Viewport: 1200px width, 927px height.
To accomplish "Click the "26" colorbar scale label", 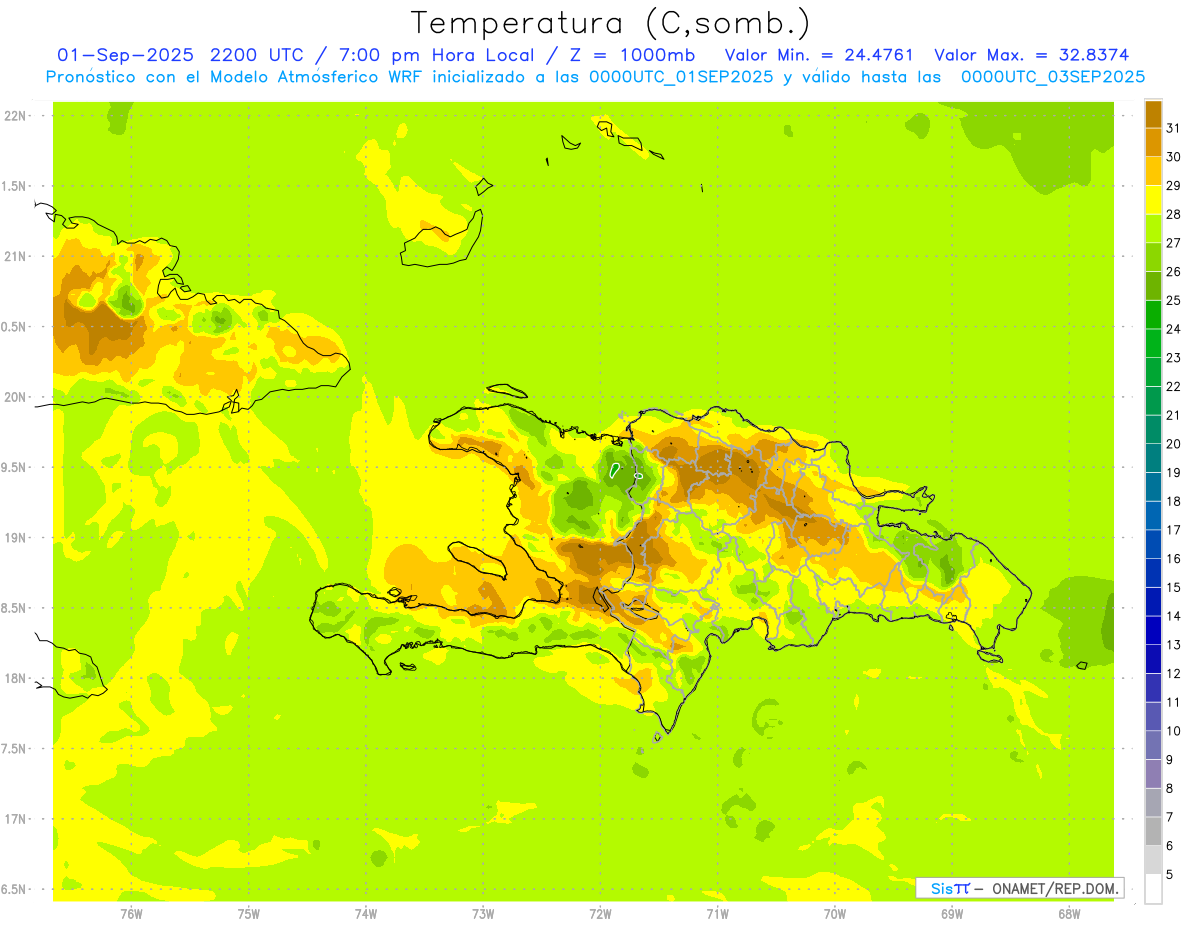I will click(1174, 271).
